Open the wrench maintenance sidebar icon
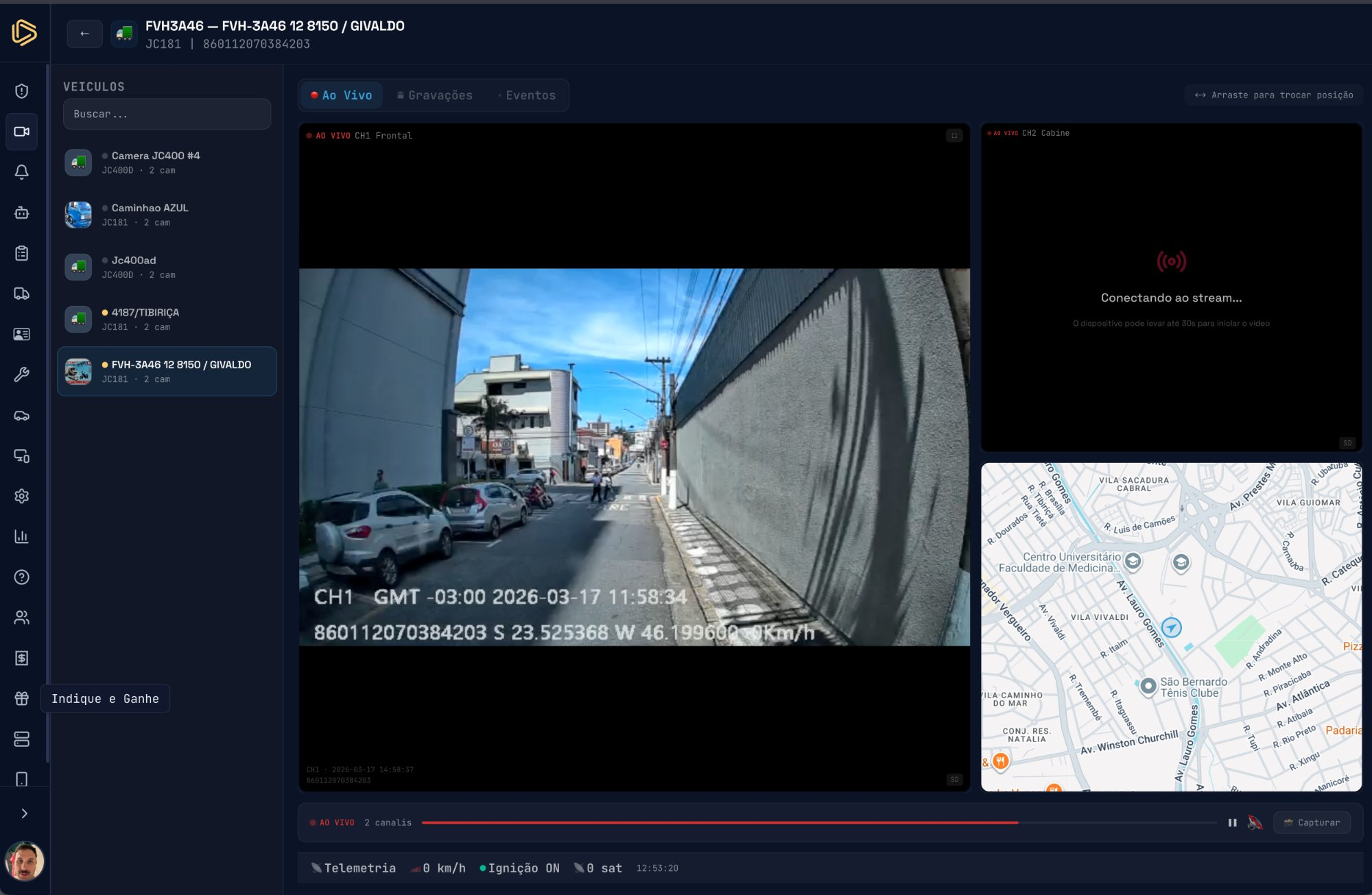 click(22, 374)
